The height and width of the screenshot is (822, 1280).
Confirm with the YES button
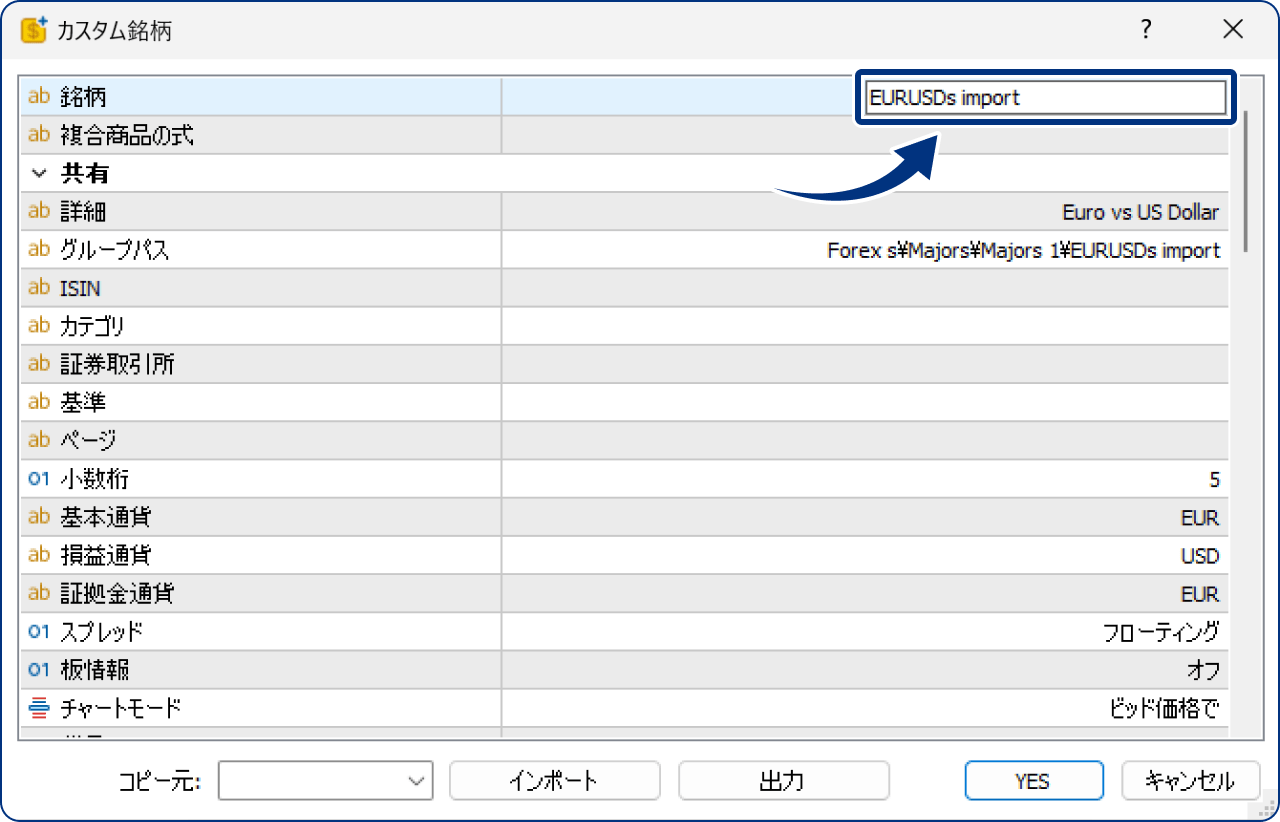[1033, 781]
